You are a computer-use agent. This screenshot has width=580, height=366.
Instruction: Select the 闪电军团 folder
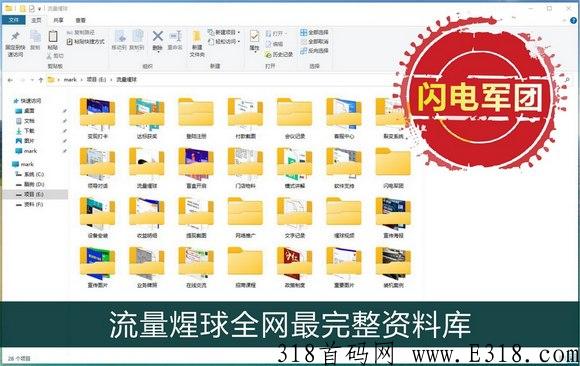pos(393,168)
